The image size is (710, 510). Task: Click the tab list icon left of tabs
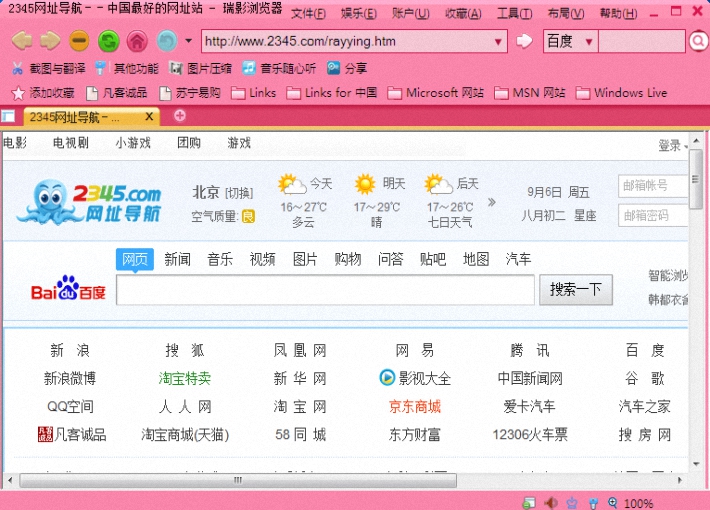(8, 116)
